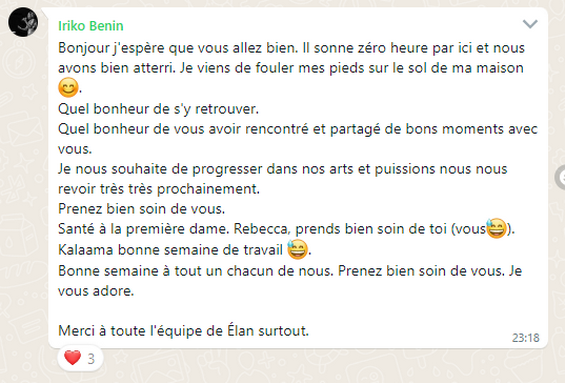Click the words 'vous adore.'
Viewport: 565px width, 383px height.
[96, 291]
